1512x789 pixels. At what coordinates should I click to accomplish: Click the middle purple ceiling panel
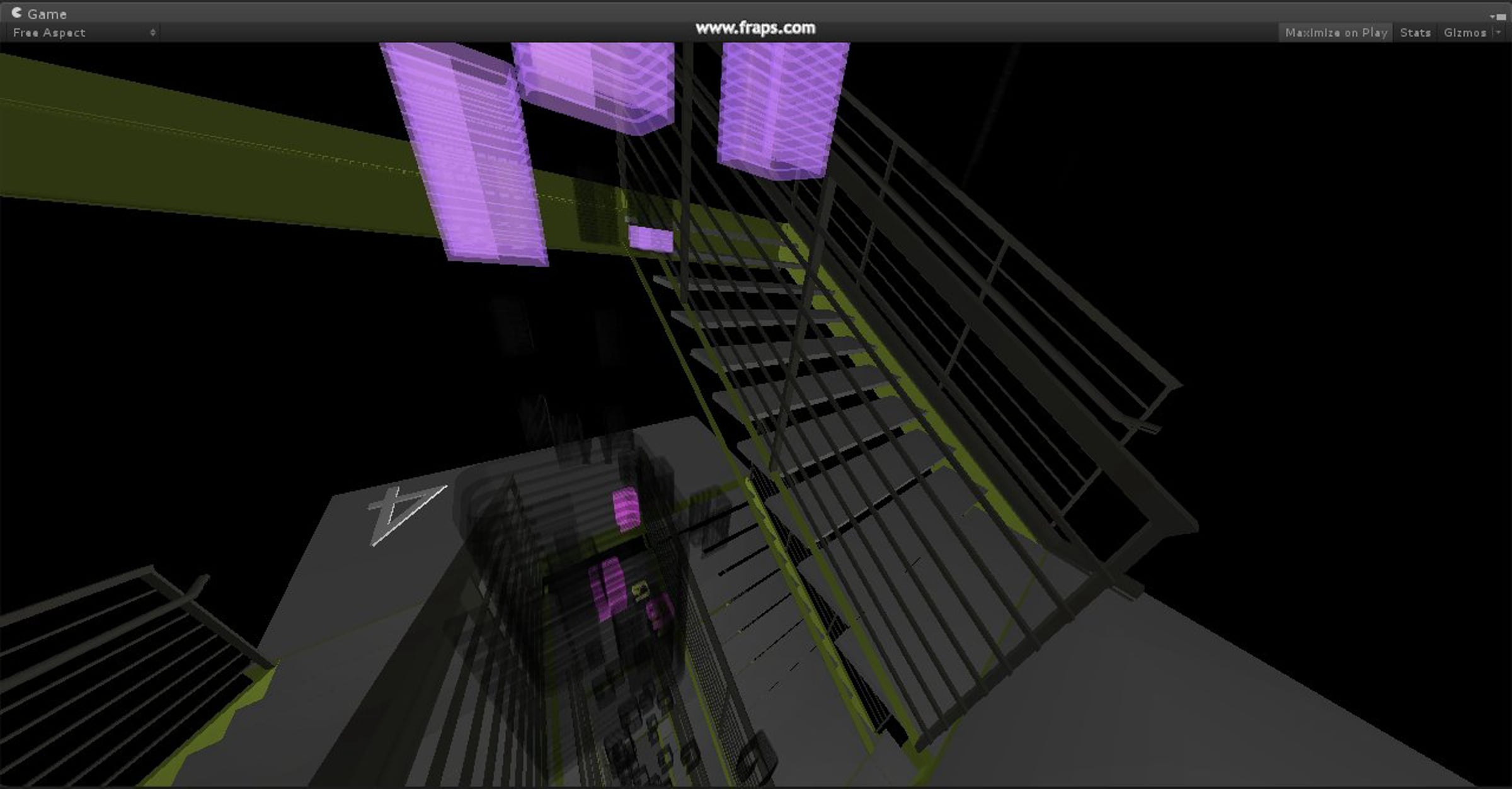(595, 82)
